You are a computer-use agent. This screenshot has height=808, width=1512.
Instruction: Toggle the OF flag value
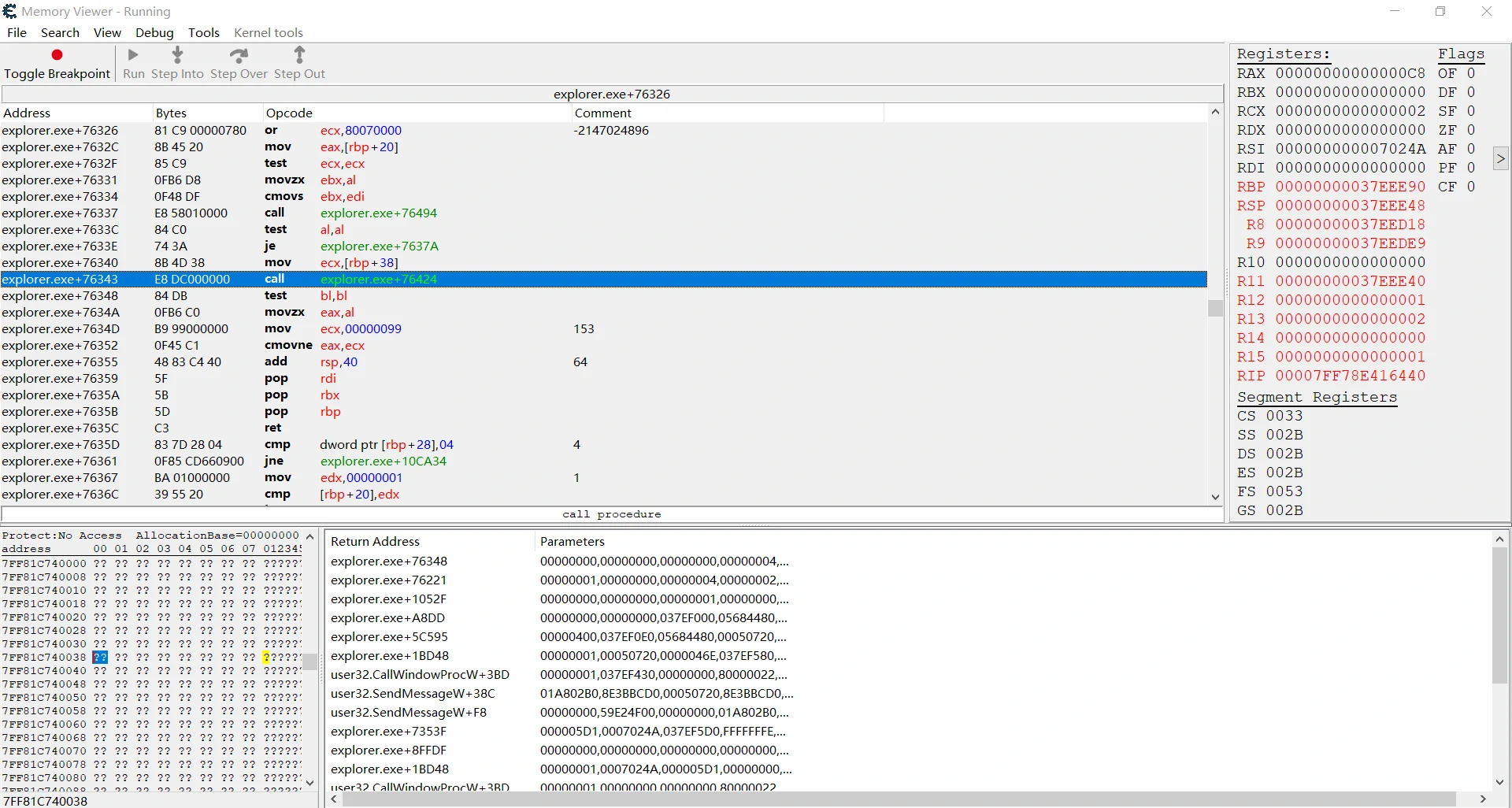pyautogui.click(x=1470, y=73)
